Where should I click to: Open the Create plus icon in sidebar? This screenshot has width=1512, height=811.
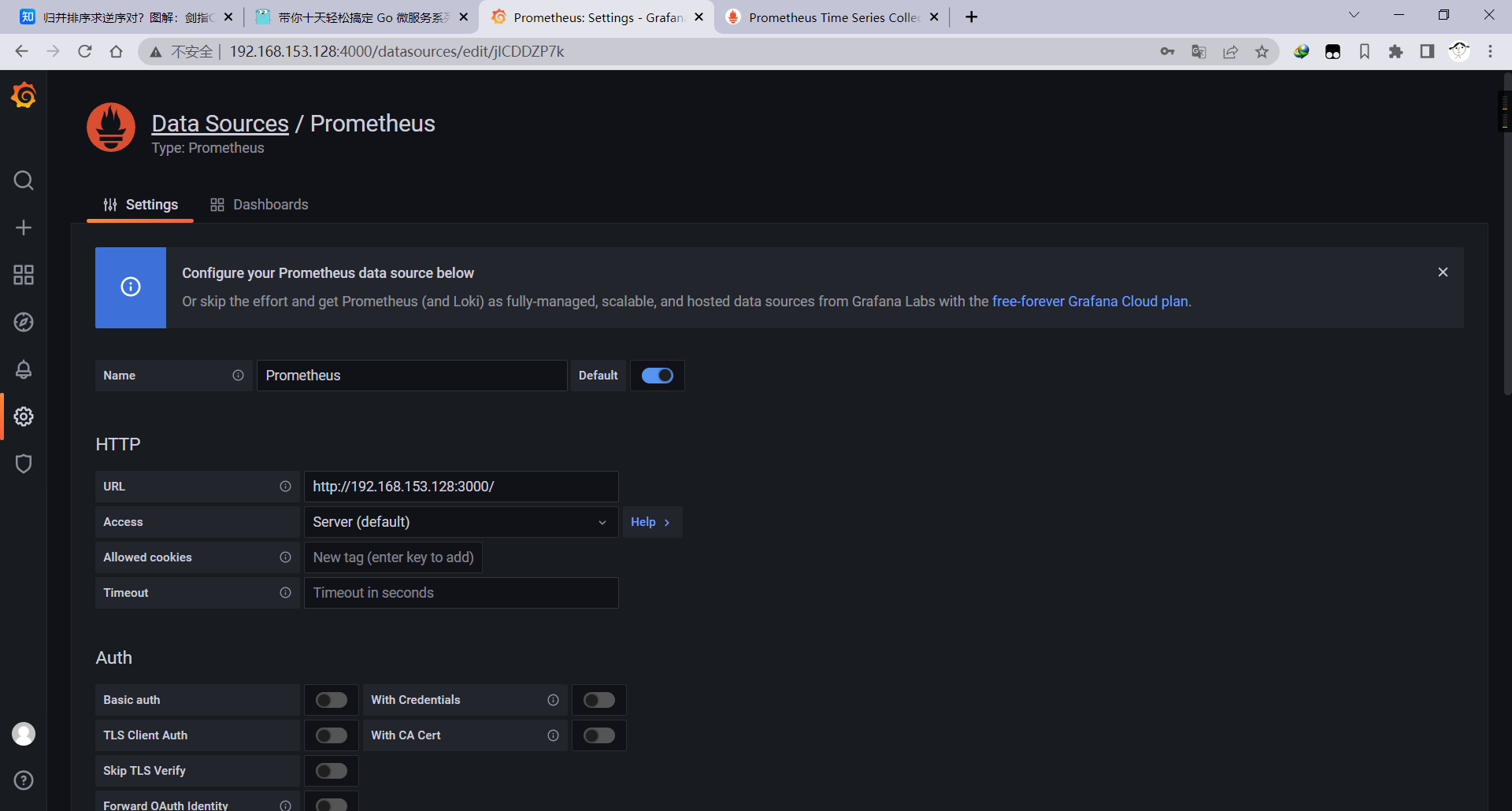pyautogui.click(x=24, y=228)
